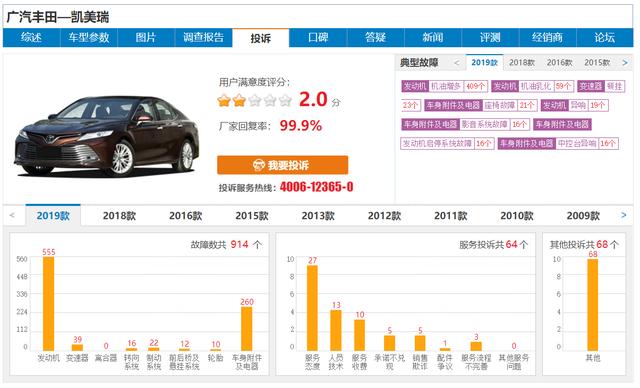
Task: Select the 2009款 year tab
Action: 583,215
